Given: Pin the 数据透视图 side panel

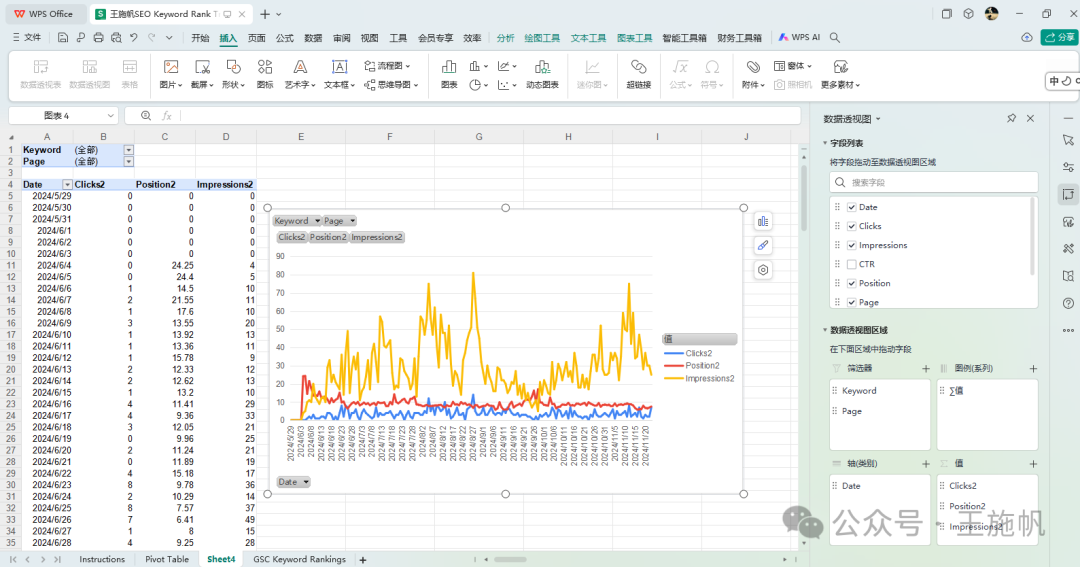Looking at the screenshot, I should pos(1011,118).
